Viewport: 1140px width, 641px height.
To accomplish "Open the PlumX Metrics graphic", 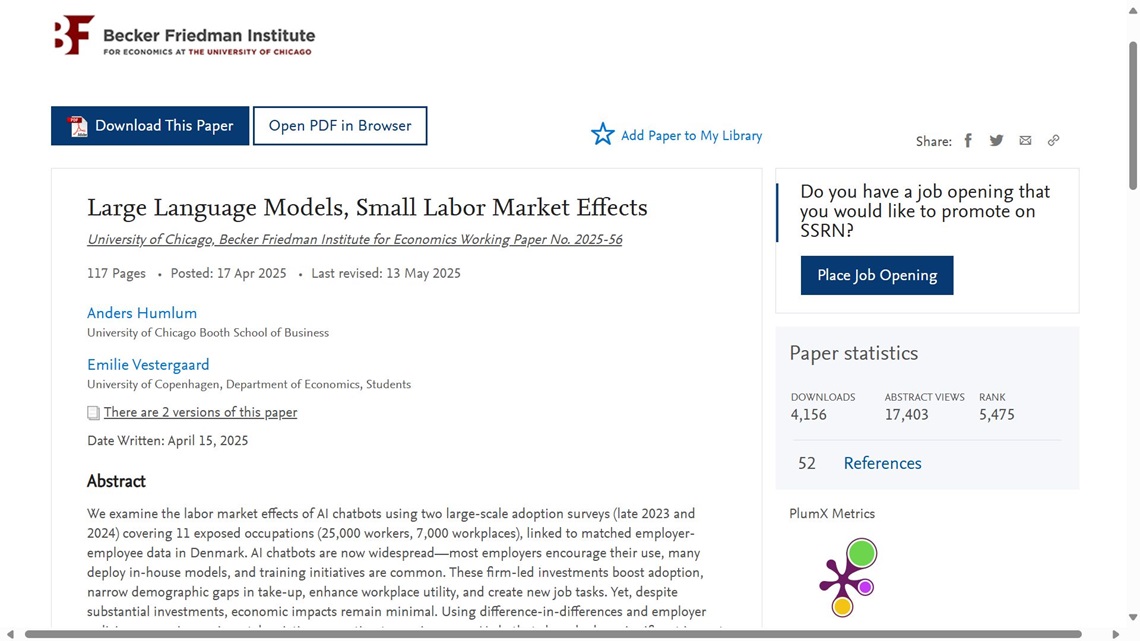I will tap(848, 578).
